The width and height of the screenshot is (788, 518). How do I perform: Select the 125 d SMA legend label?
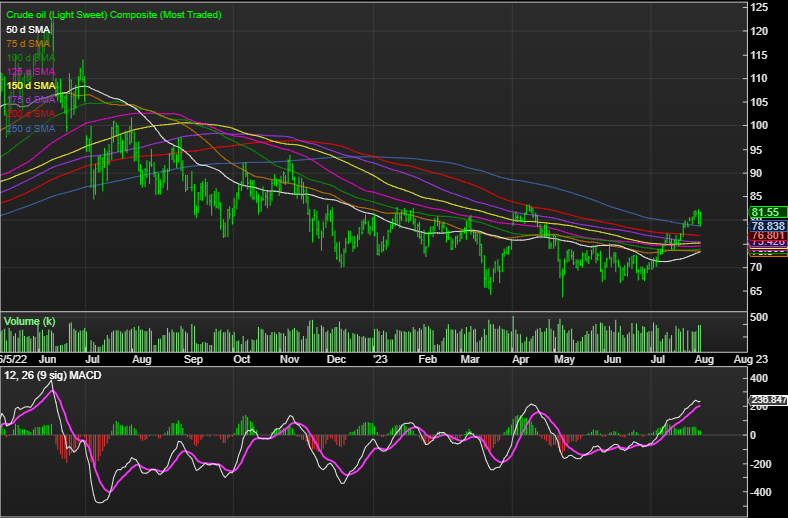[31, 72]
